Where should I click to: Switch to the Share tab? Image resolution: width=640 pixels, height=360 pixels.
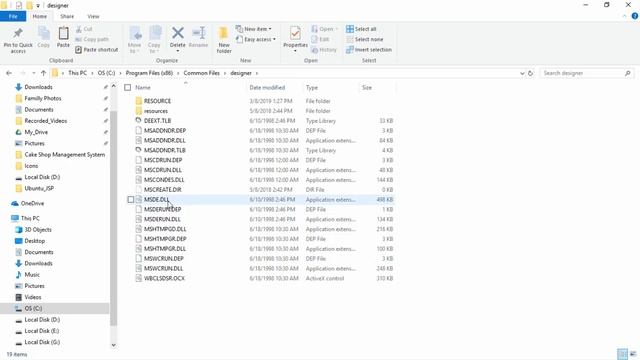click(x=67, y=16)
